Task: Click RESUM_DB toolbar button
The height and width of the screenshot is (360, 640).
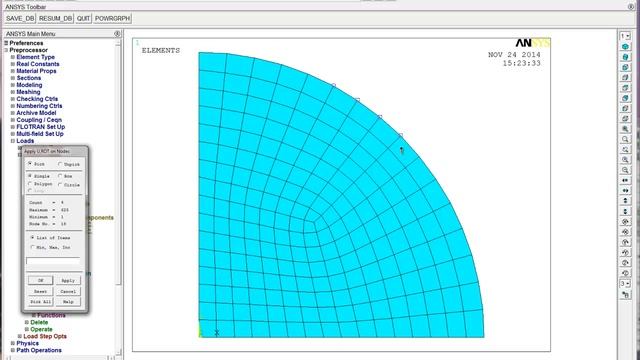Action: pos(56,18)
